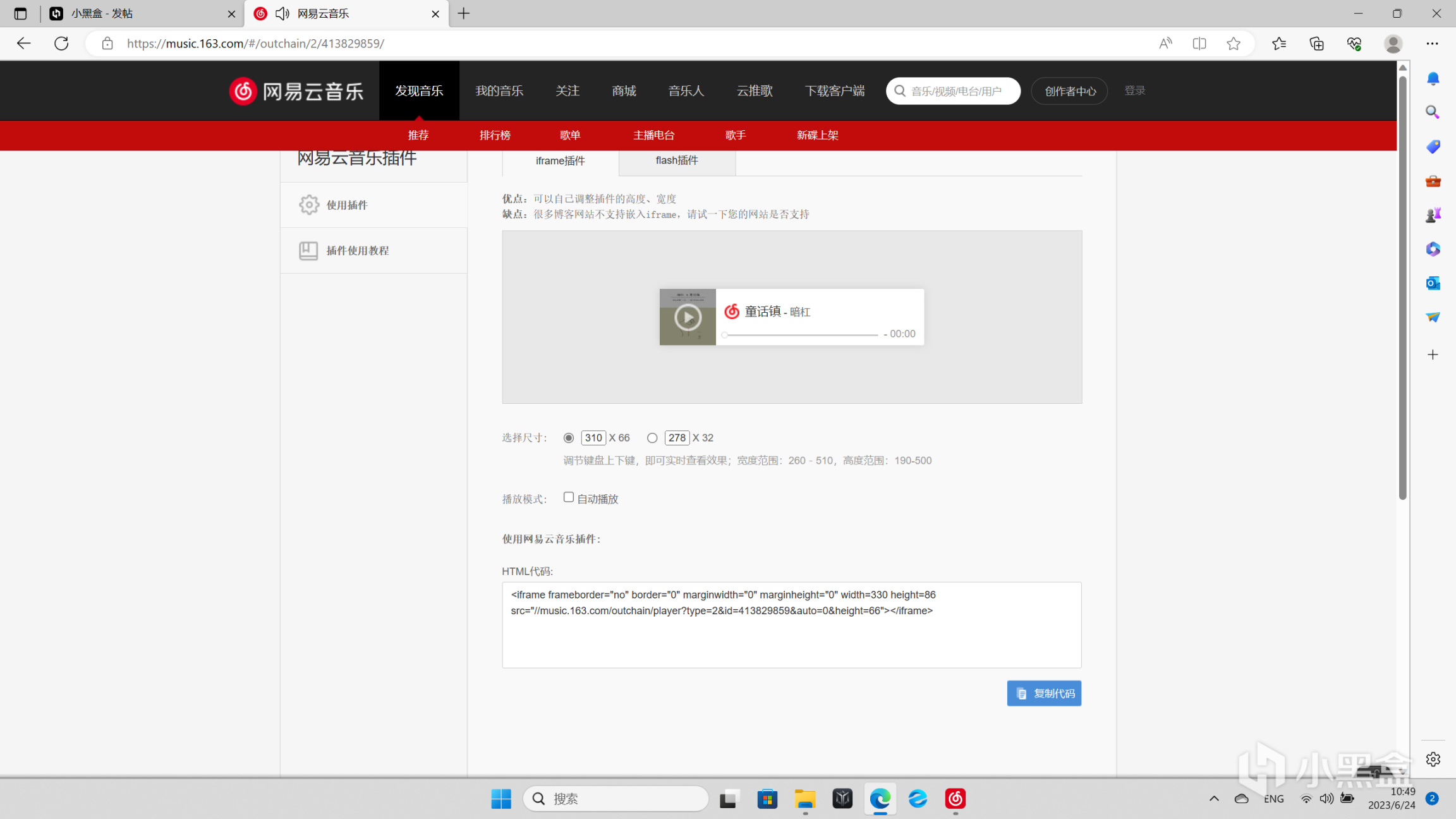The height and width of the screenshot is (819, 1456).
Task: Open NetEase Music app in taskbar
Action: (955, 799)
